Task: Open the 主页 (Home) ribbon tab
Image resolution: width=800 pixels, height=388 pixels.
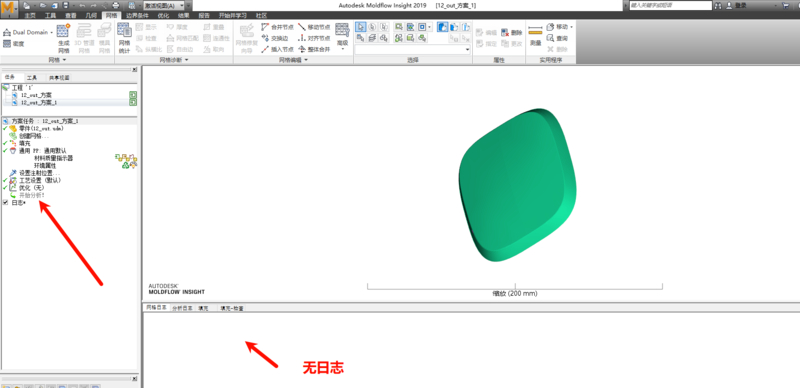Action: 30,16
